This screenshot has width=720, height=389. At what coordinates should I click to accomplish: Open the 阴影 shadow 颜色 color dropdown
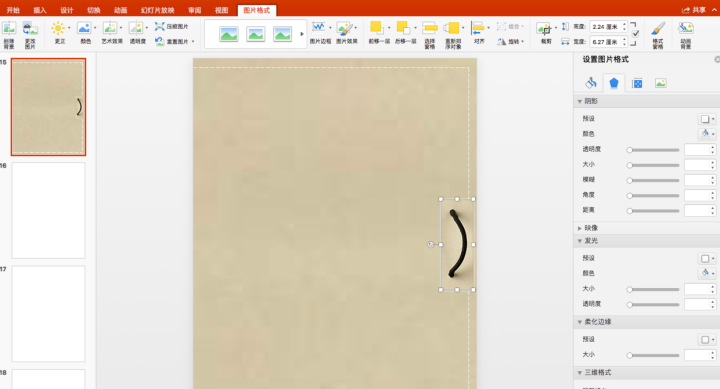tap(707, 134)
